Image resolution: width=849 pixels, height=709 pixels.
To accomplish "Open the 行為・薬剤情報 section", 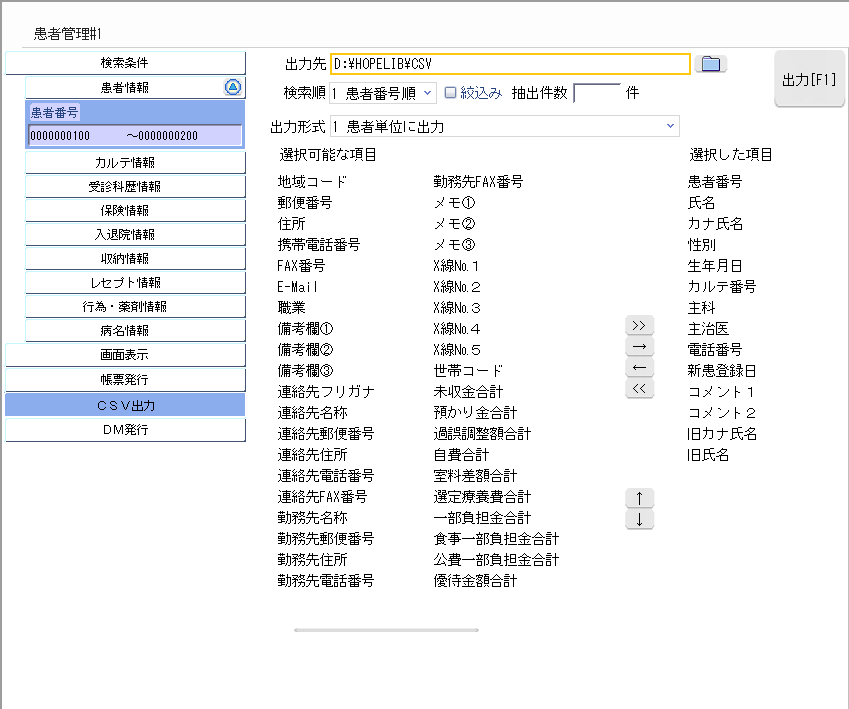I will pyautogui.click(x=135, y=306).
